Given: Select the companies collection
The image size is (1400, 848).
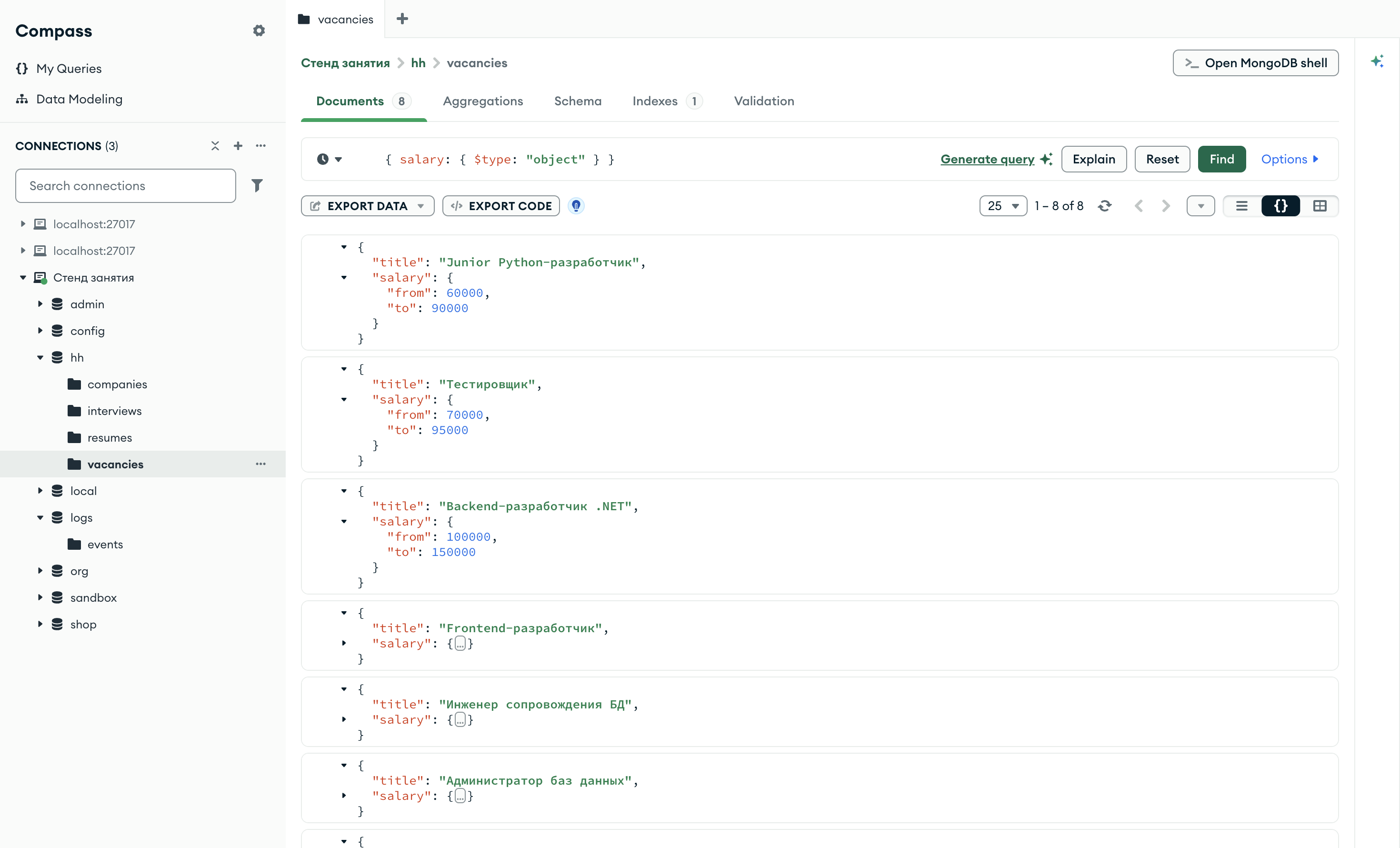Looking at the screenshot, I should (117, 384).
